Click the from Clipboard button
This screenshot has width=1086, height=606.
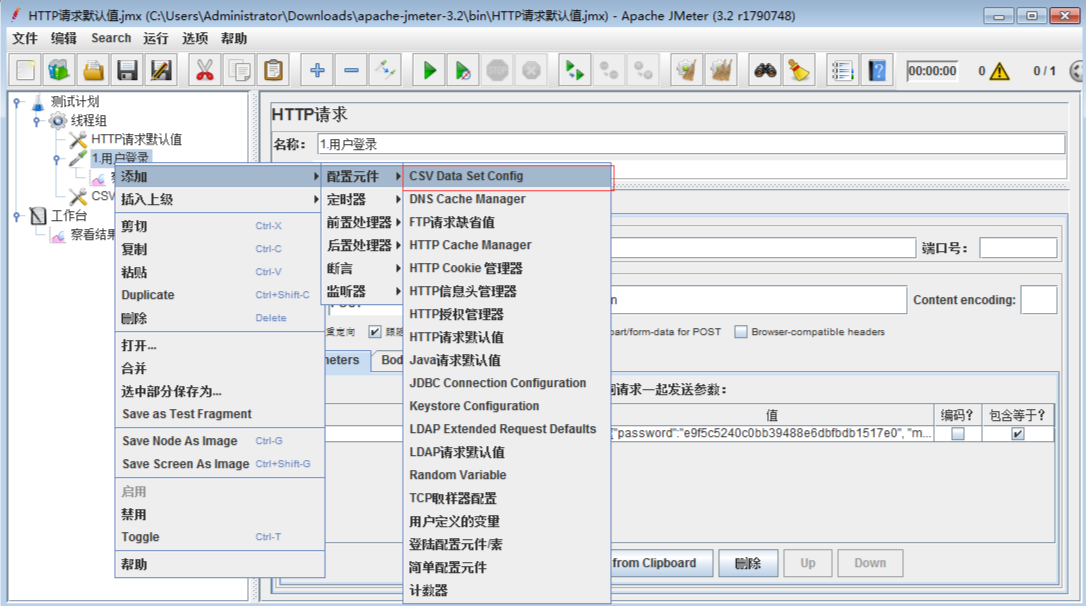(664, 563)
